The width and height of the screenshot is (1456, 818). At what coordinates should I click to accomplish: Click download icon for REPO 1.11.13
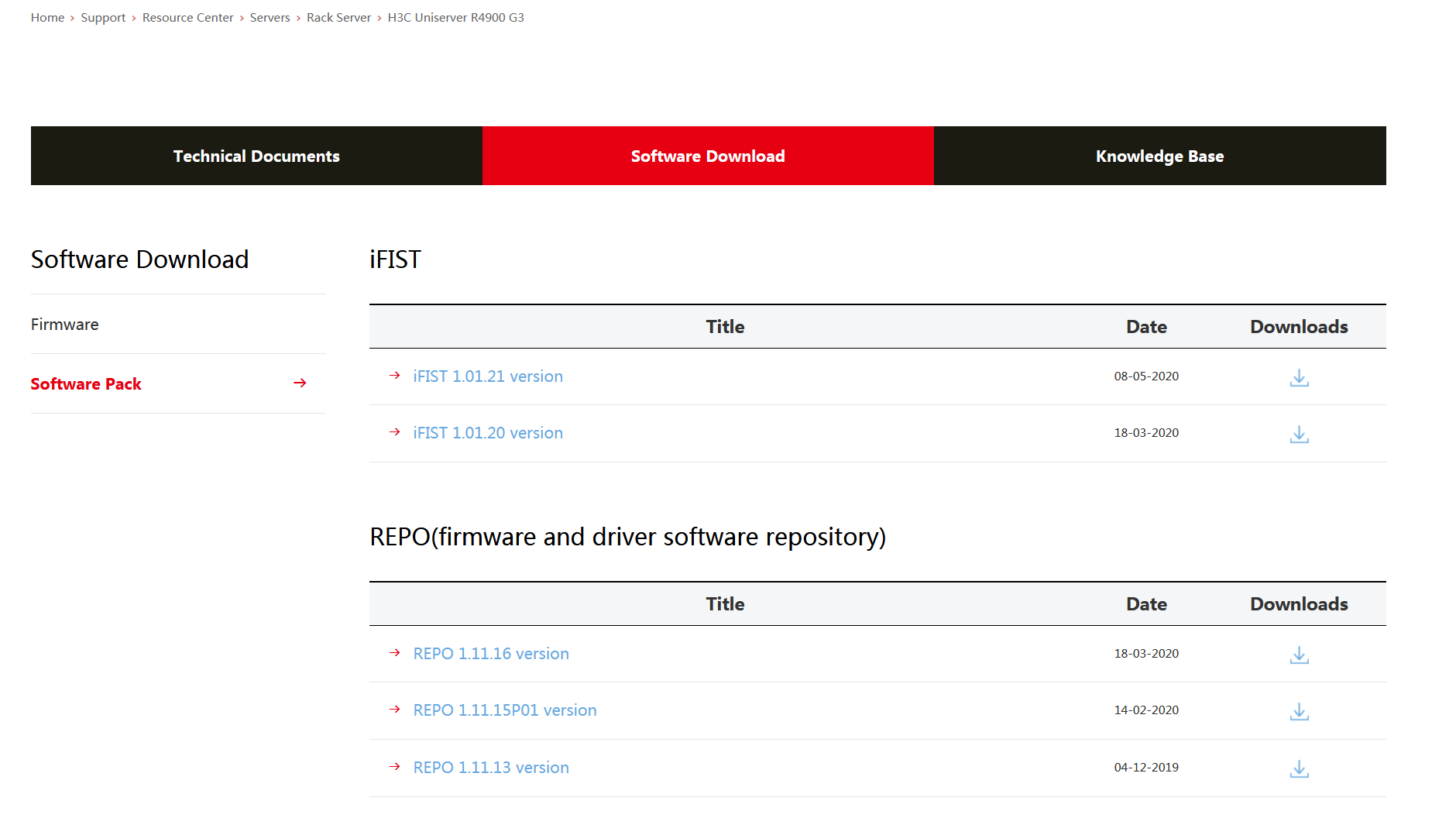pyautogui.click(x=1299, y=768)
